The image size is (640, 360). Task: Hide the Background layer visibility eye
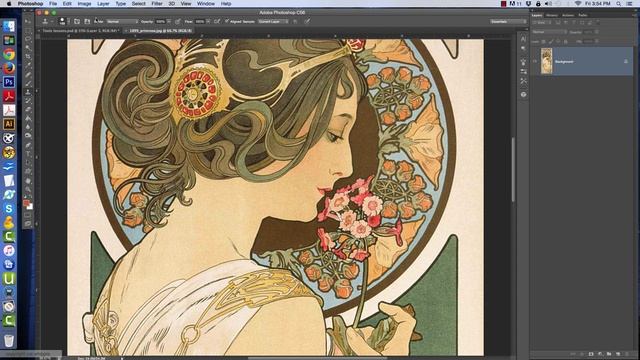pyautogui.click(x=535, y=61)
